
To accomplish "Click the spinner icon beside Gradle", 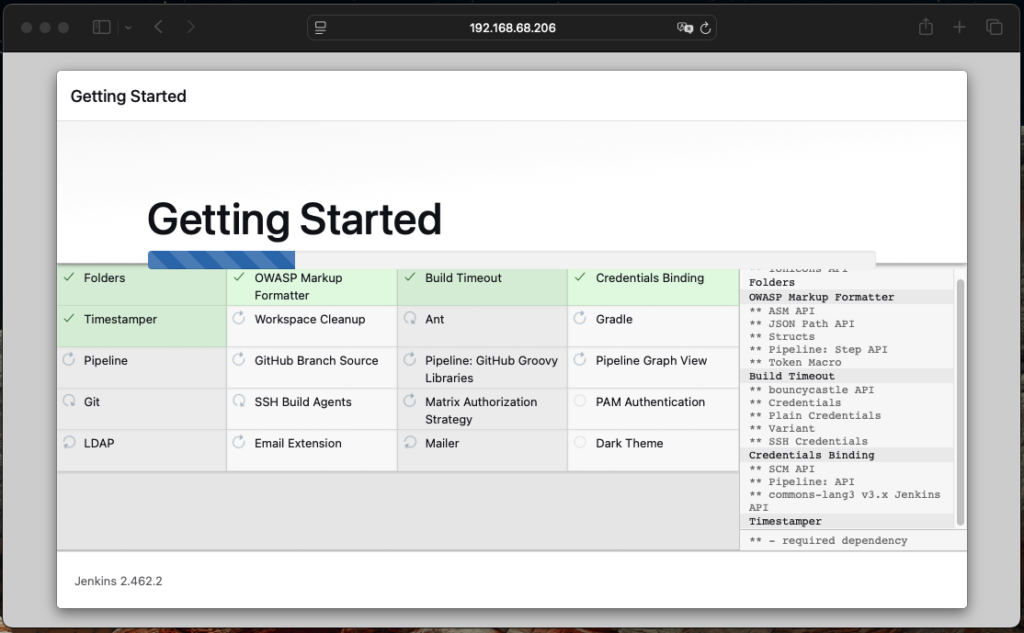I will [580, 318].
